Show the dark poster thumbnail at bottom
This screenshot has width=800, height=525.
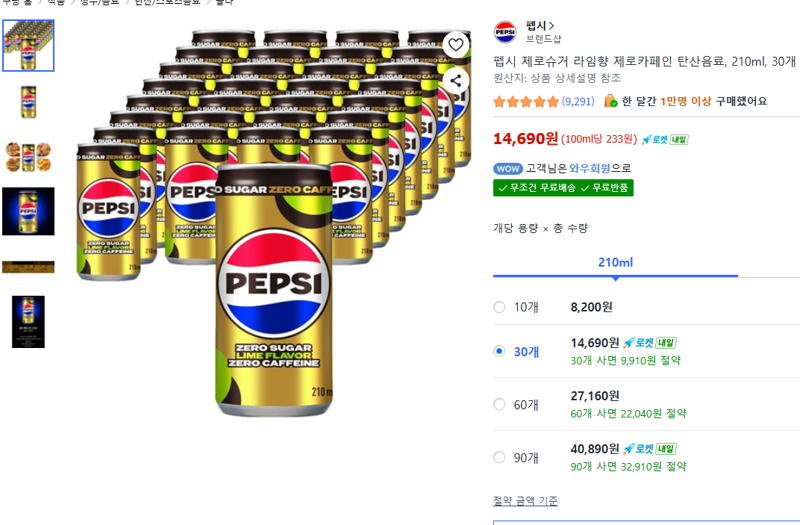(29, 322)
